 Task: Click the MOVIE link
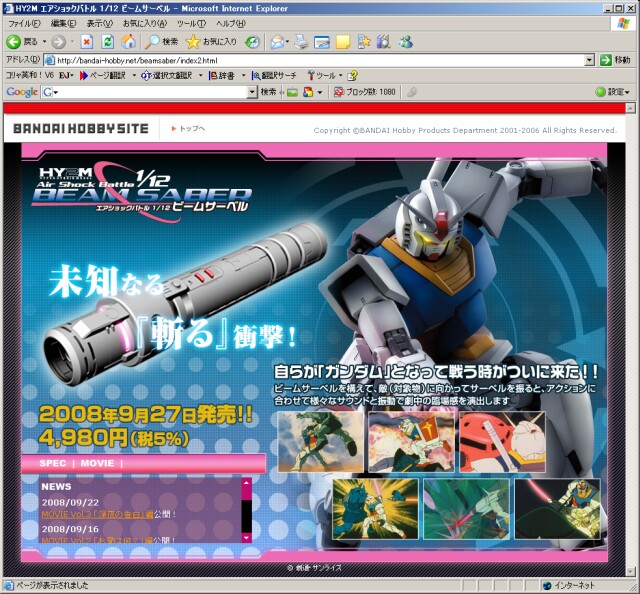pyautogui.click(x=97, y=463)
